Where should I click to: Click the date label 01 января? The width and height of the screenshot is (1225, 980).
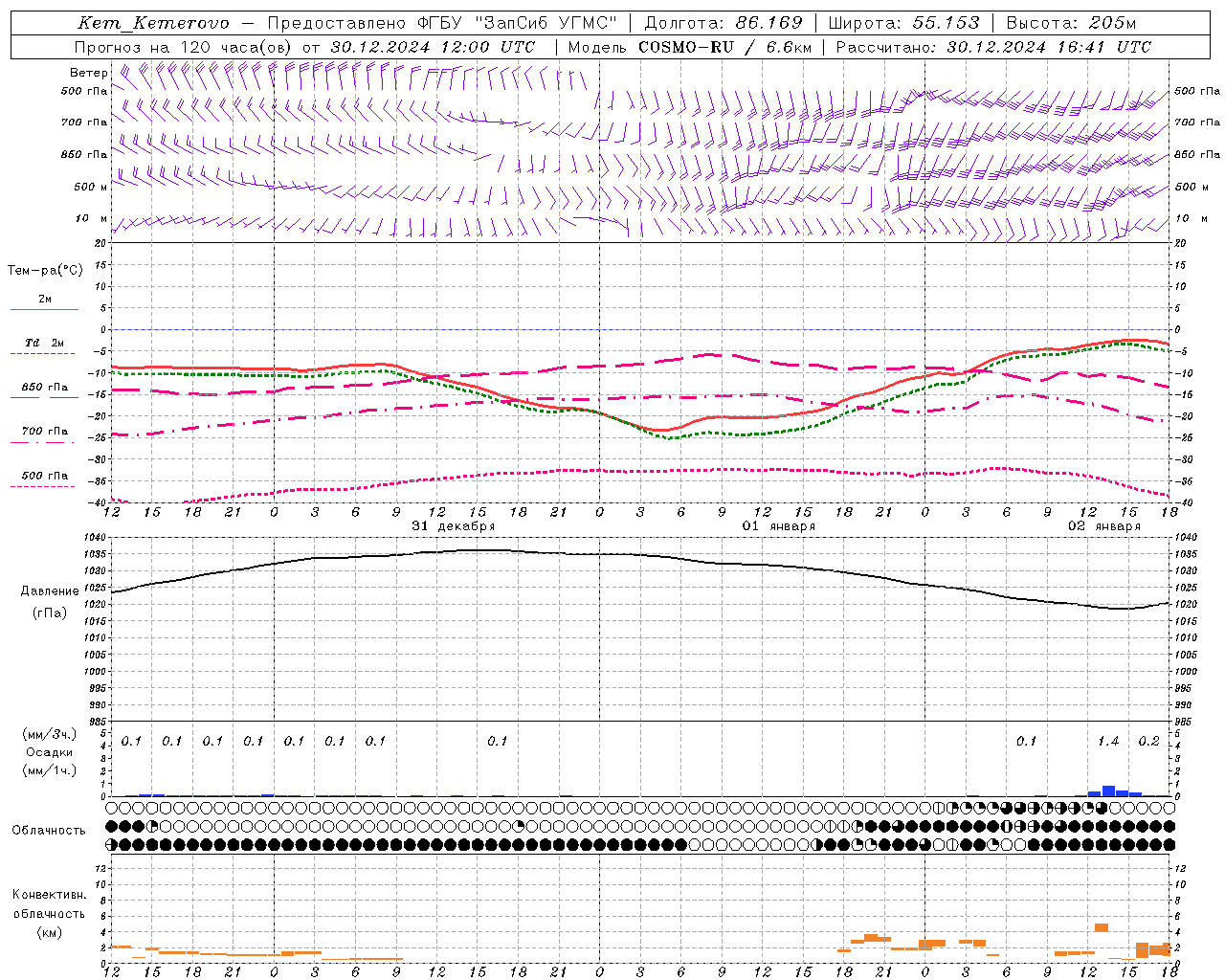pos(779,526)
